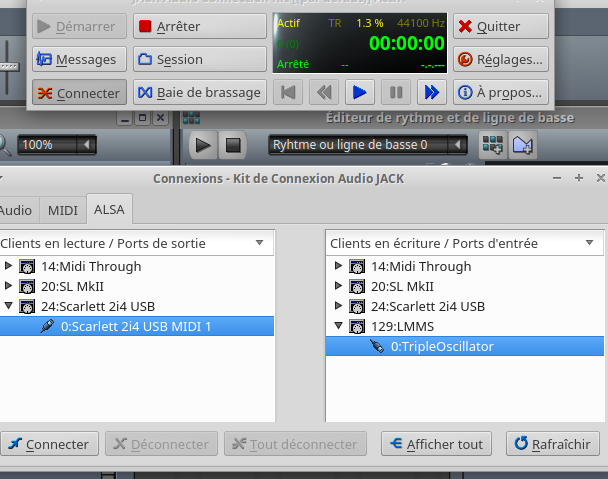
Task: Click the 1.3 % DSP load readout
Action: tap(370, 23)
